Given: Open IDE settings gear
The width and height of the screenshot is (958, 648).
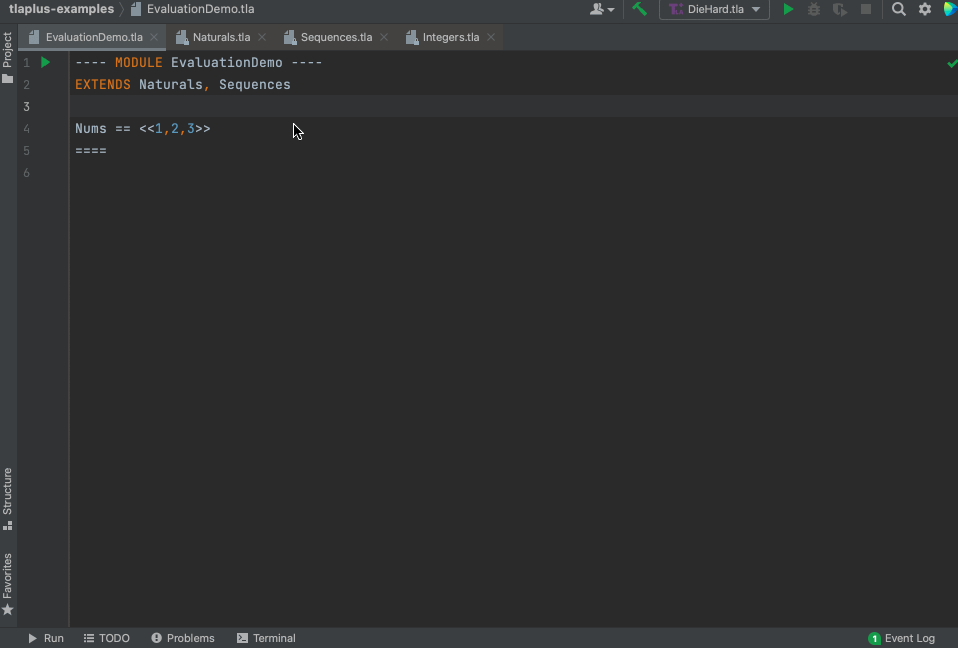Looking at the screenshot, I should pyautogui.click(x=924, y=9).
